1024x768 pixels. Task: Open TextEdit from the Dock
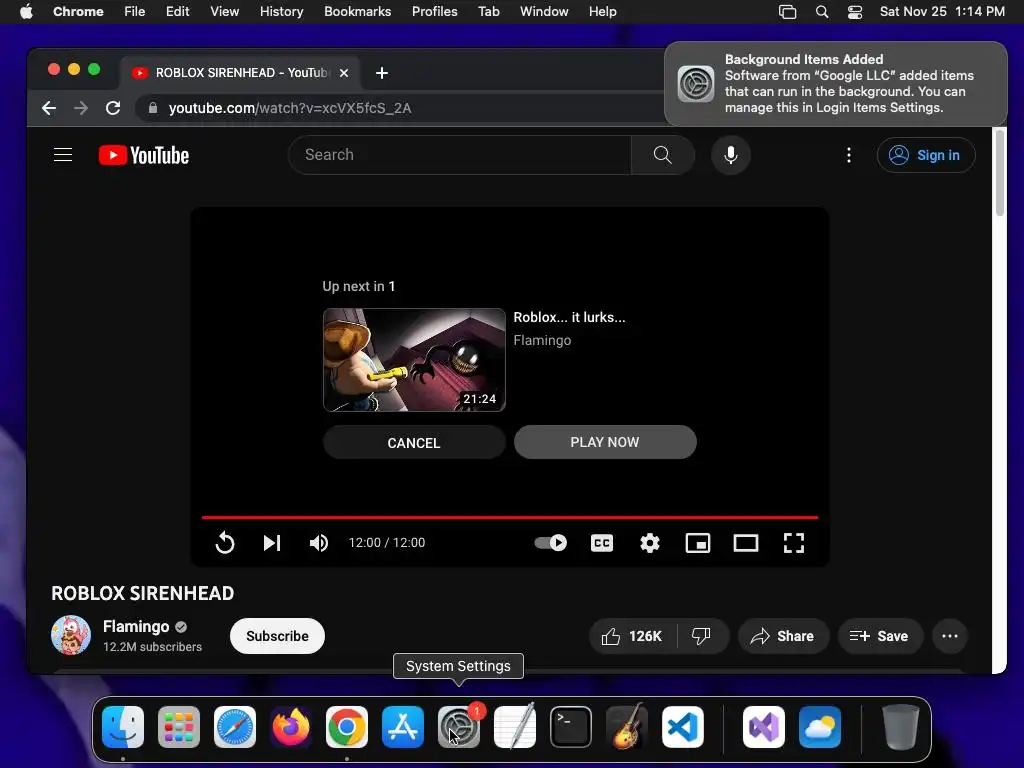click(515, 727)
